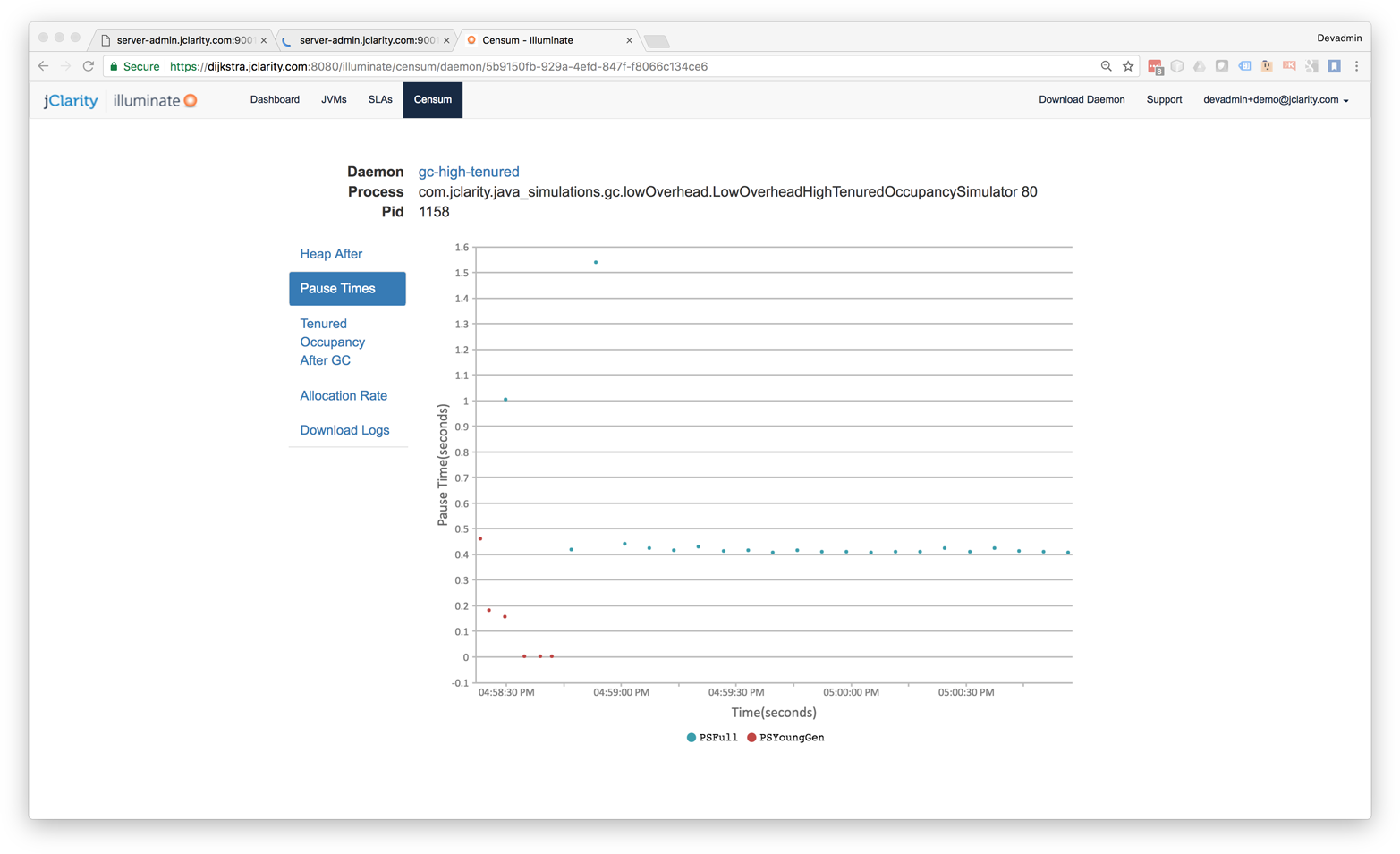Click the Google Drive extension icon
Screen dimensions: 1400x854
tap(1200, 66)
